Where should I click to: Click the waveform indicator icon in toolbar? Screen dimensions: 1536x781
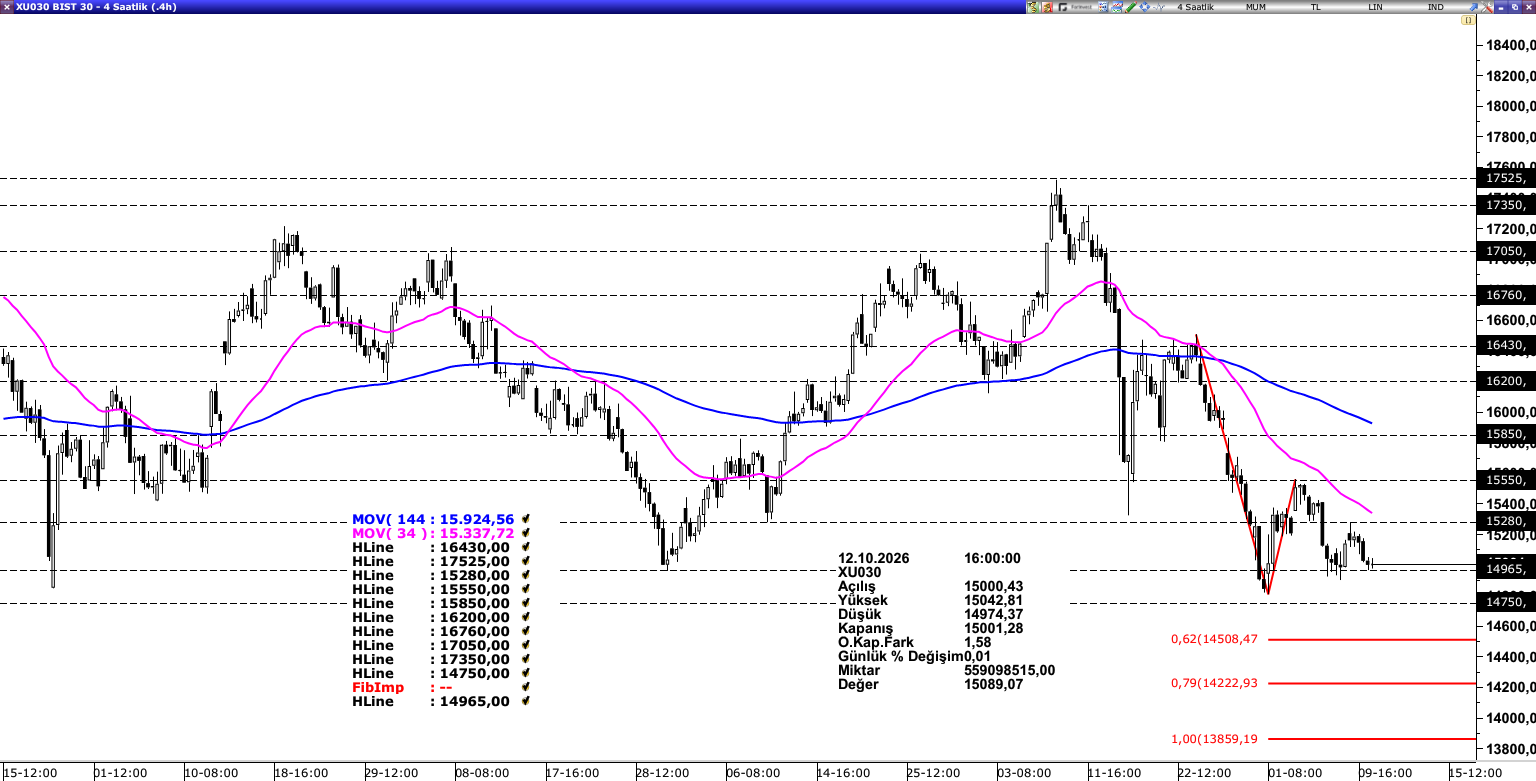coord(1159,7)
